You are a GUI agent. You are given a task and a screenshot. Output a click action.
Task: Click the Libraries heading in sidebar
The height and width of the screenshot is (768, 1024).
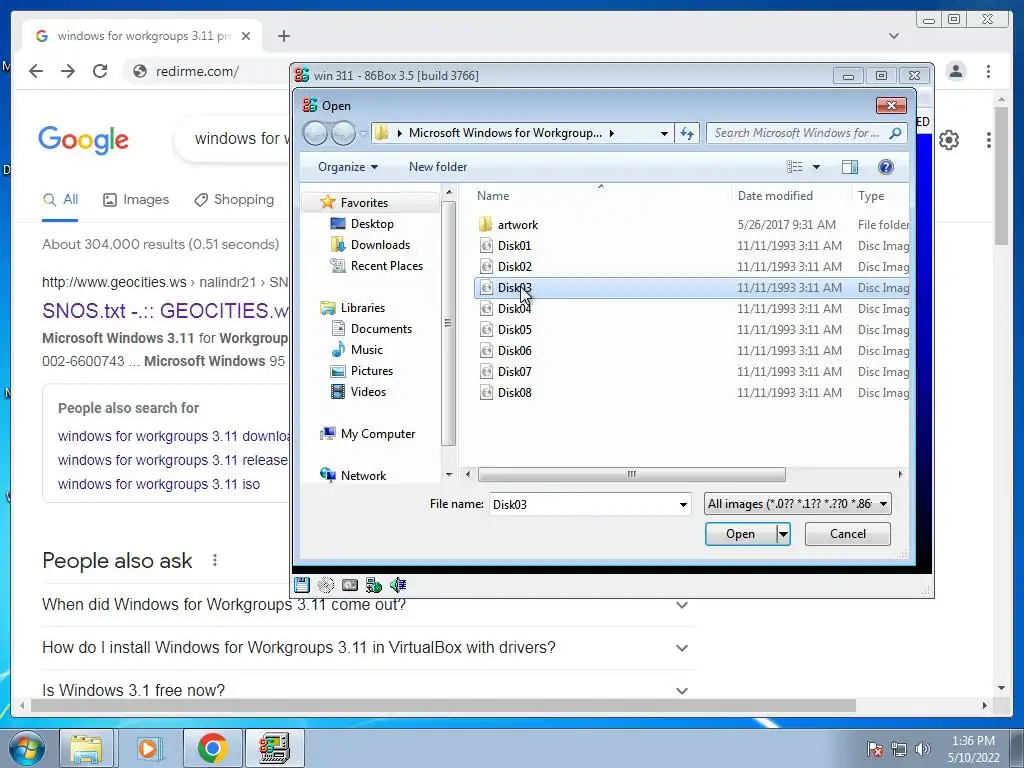click(362, 308)
